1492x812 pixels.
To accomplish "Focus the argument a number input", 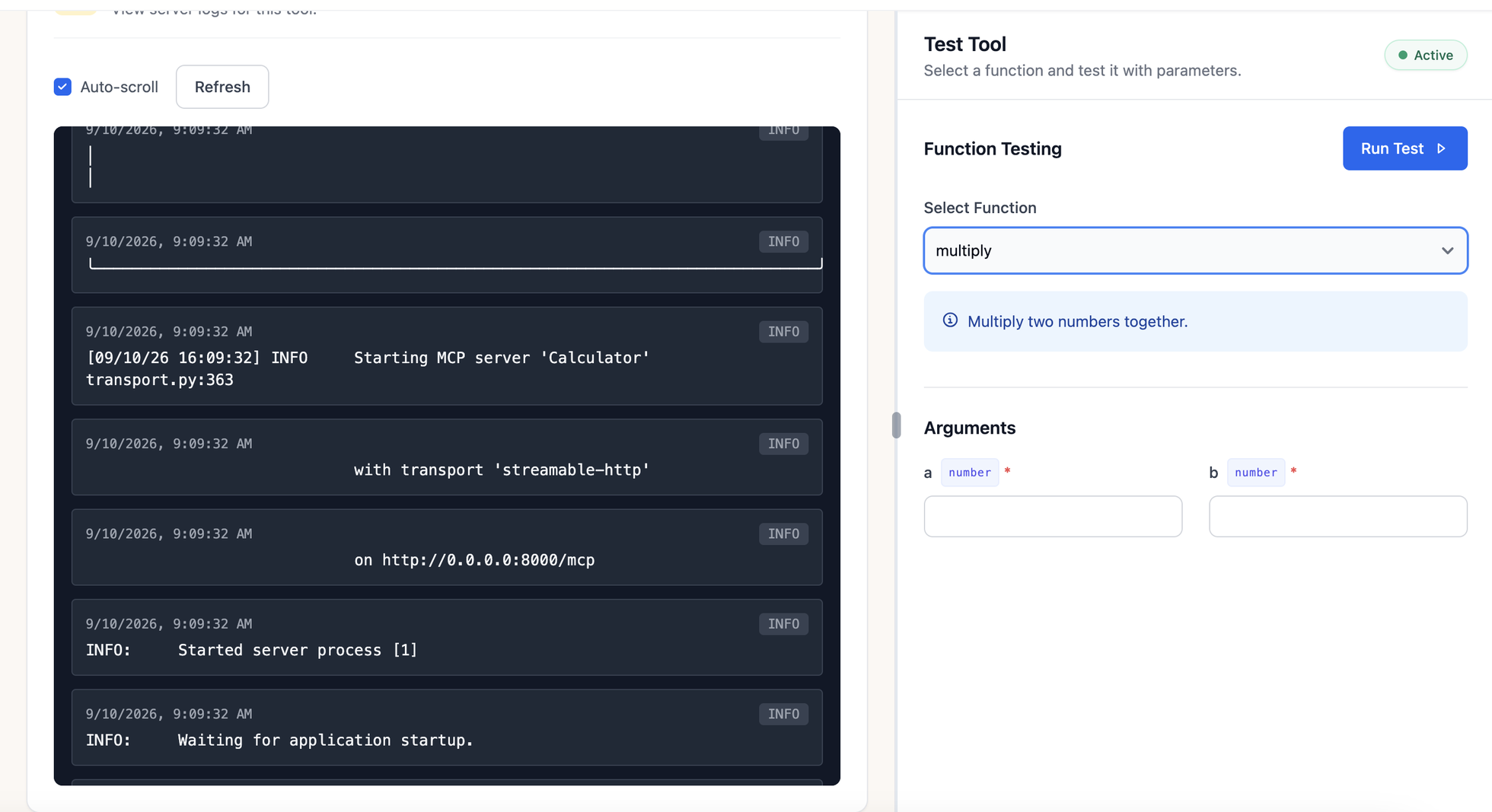I will click(1053, 517).
